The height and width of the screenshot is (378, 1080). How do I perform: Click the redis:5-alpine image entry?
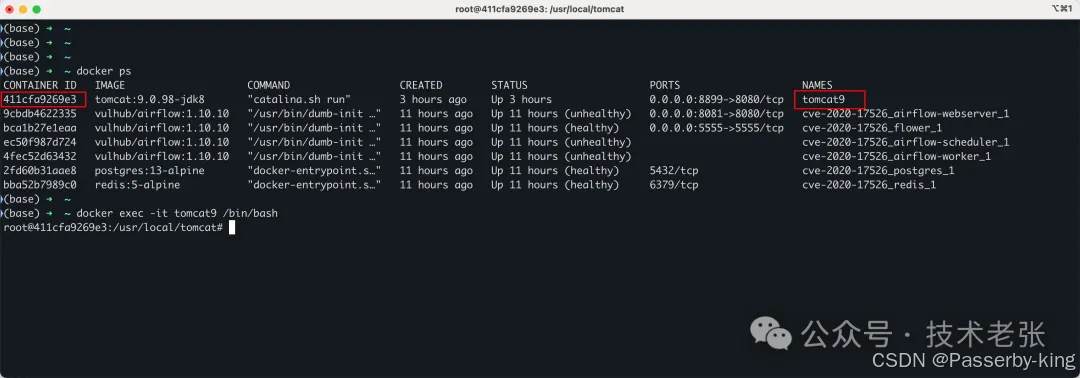click(x=137, y=185)
